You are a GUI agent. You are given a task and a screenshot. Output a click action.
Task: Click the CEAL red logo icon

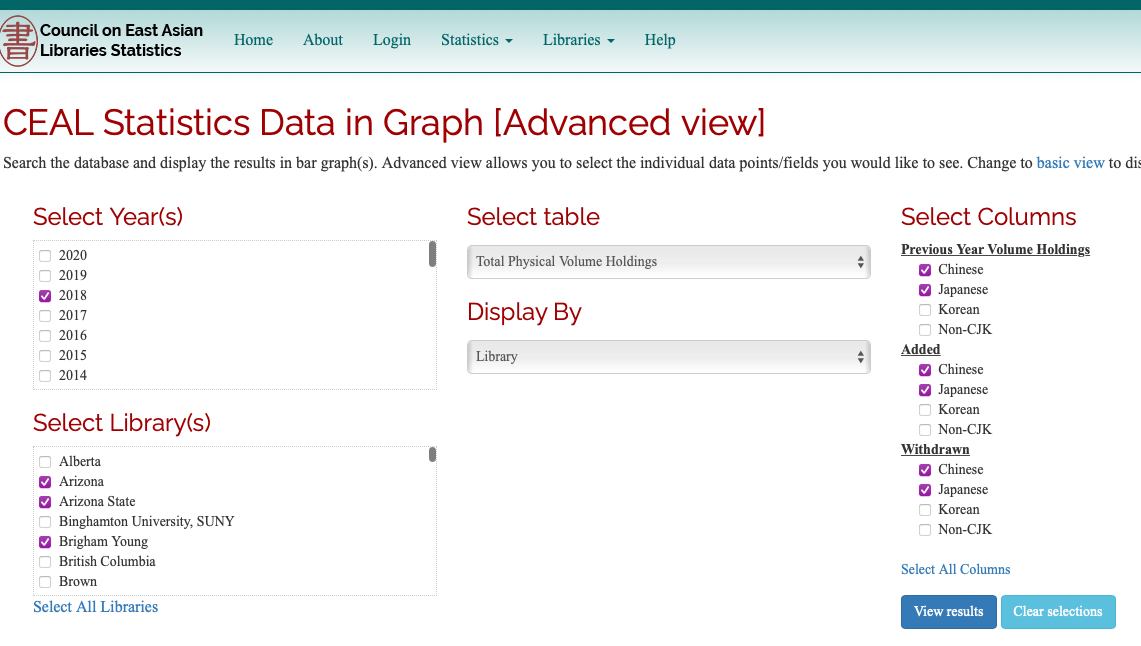17,41
